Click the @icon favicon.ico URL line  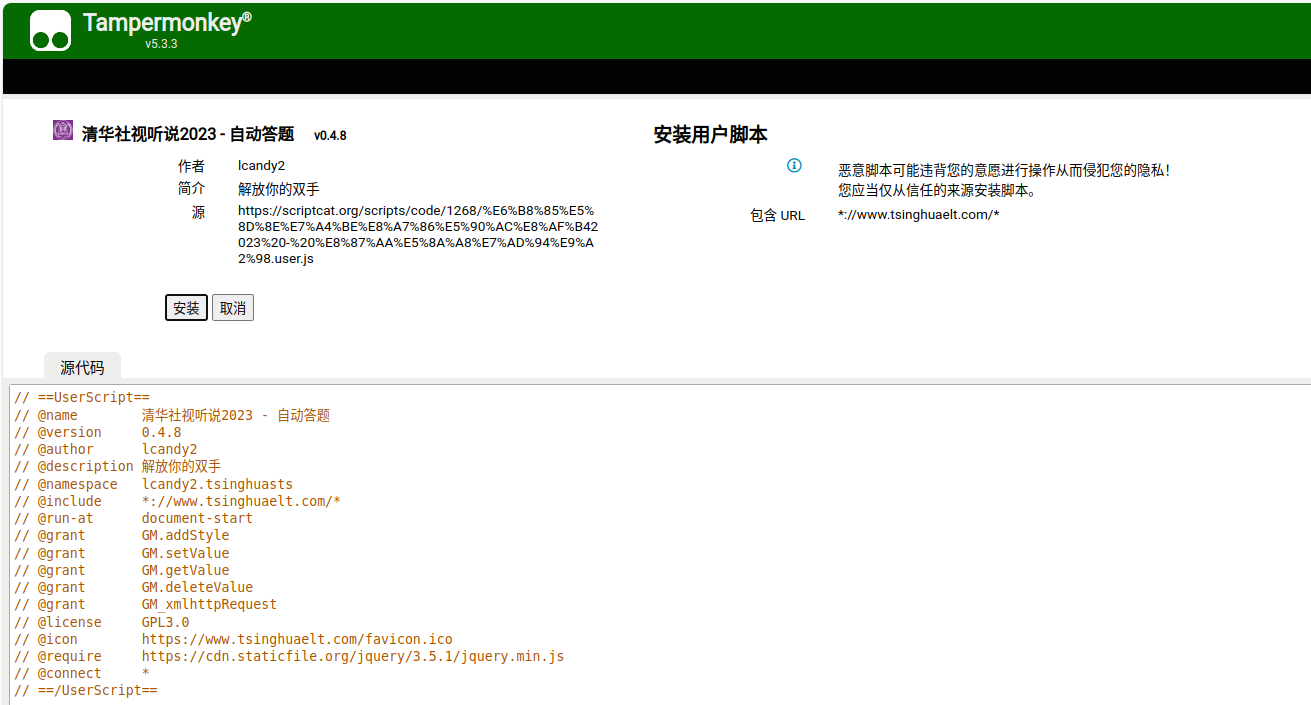(234, 639)
